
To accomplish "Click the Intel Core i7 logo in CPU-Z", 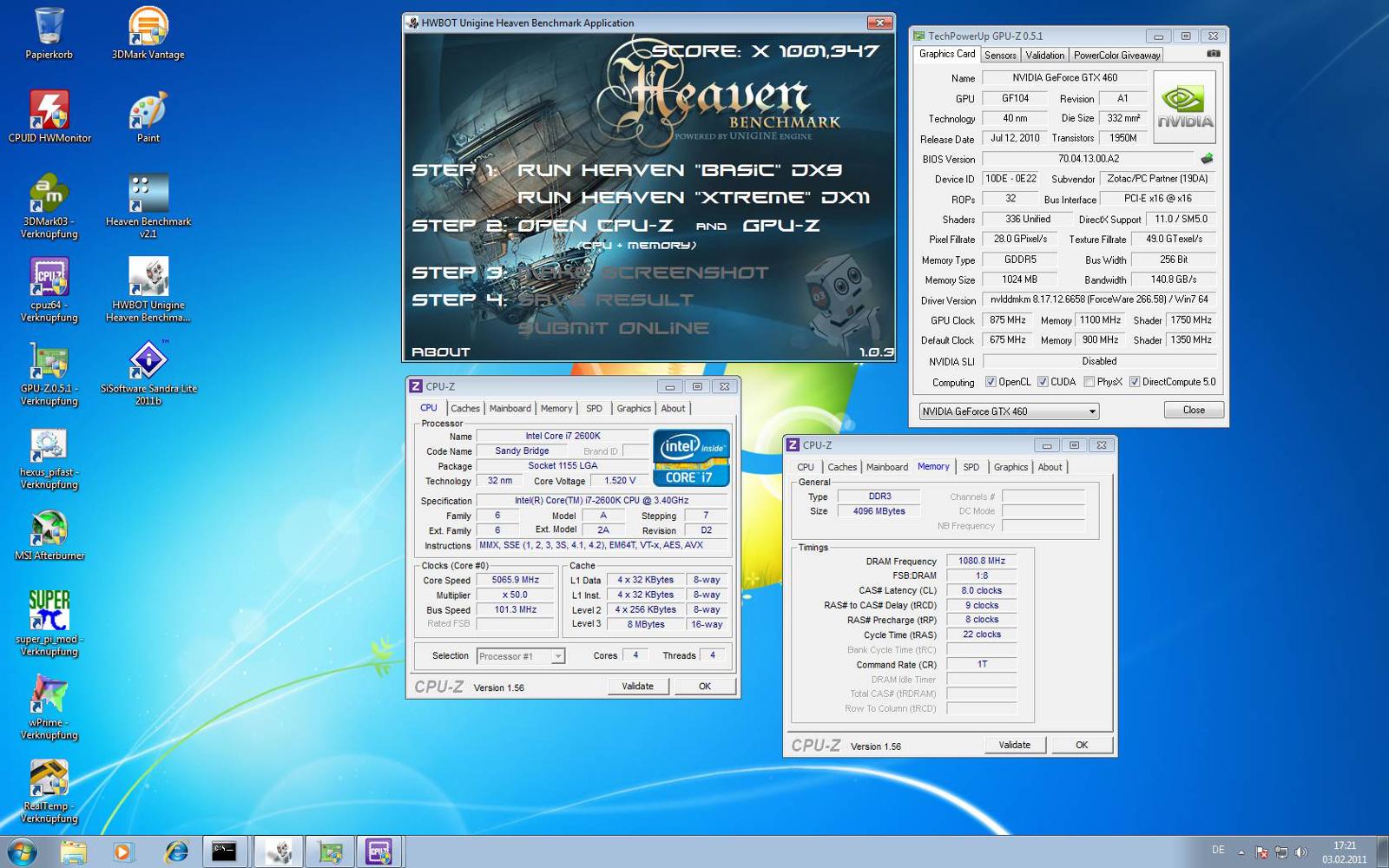I will (691, 457).
